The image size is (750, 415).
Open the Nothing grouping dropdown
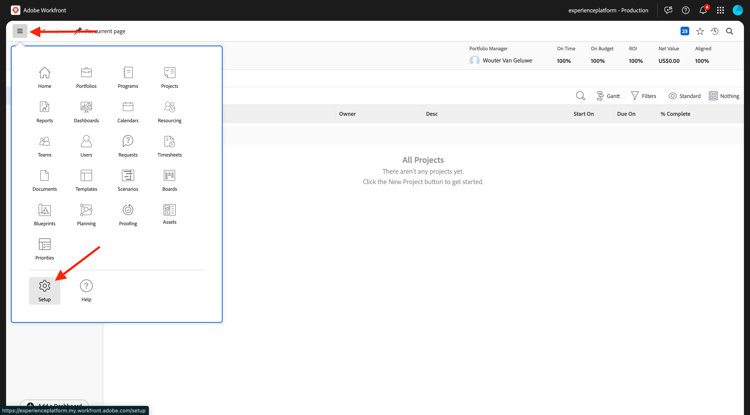pyautogui.click(x=724, y=96)
